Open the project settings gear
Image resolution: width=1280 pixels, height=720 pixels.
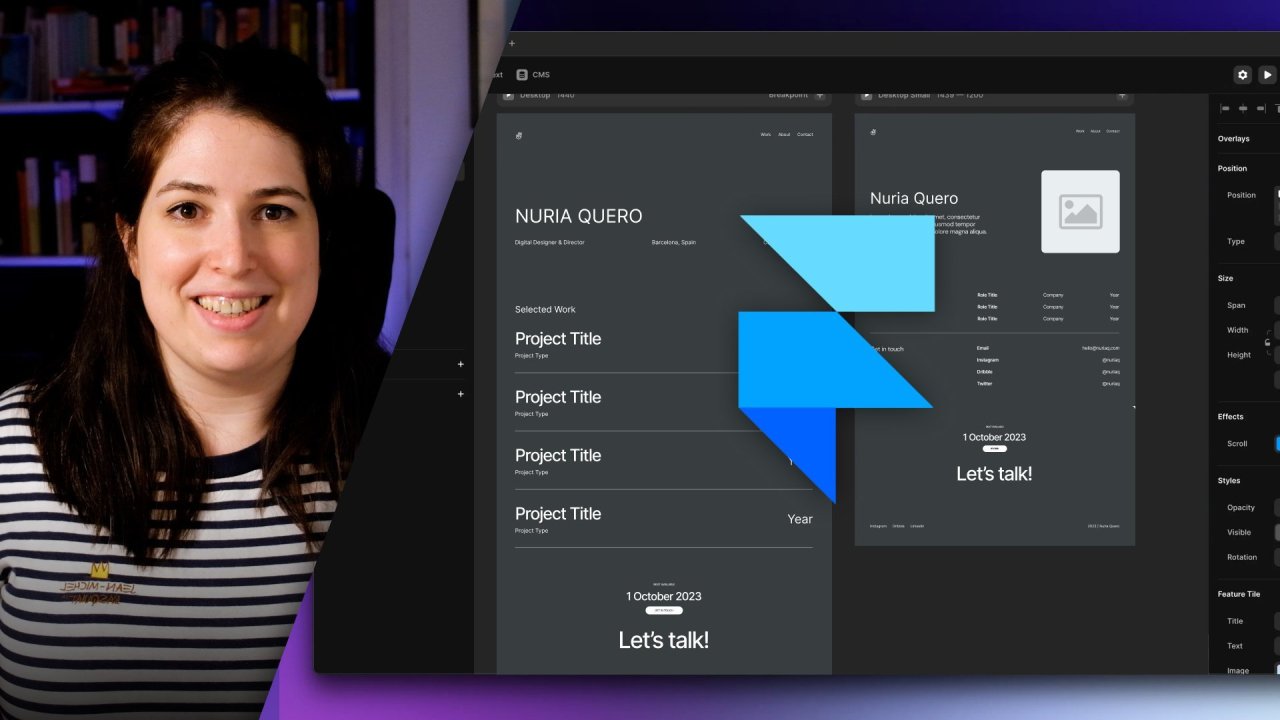point(1242,74)
